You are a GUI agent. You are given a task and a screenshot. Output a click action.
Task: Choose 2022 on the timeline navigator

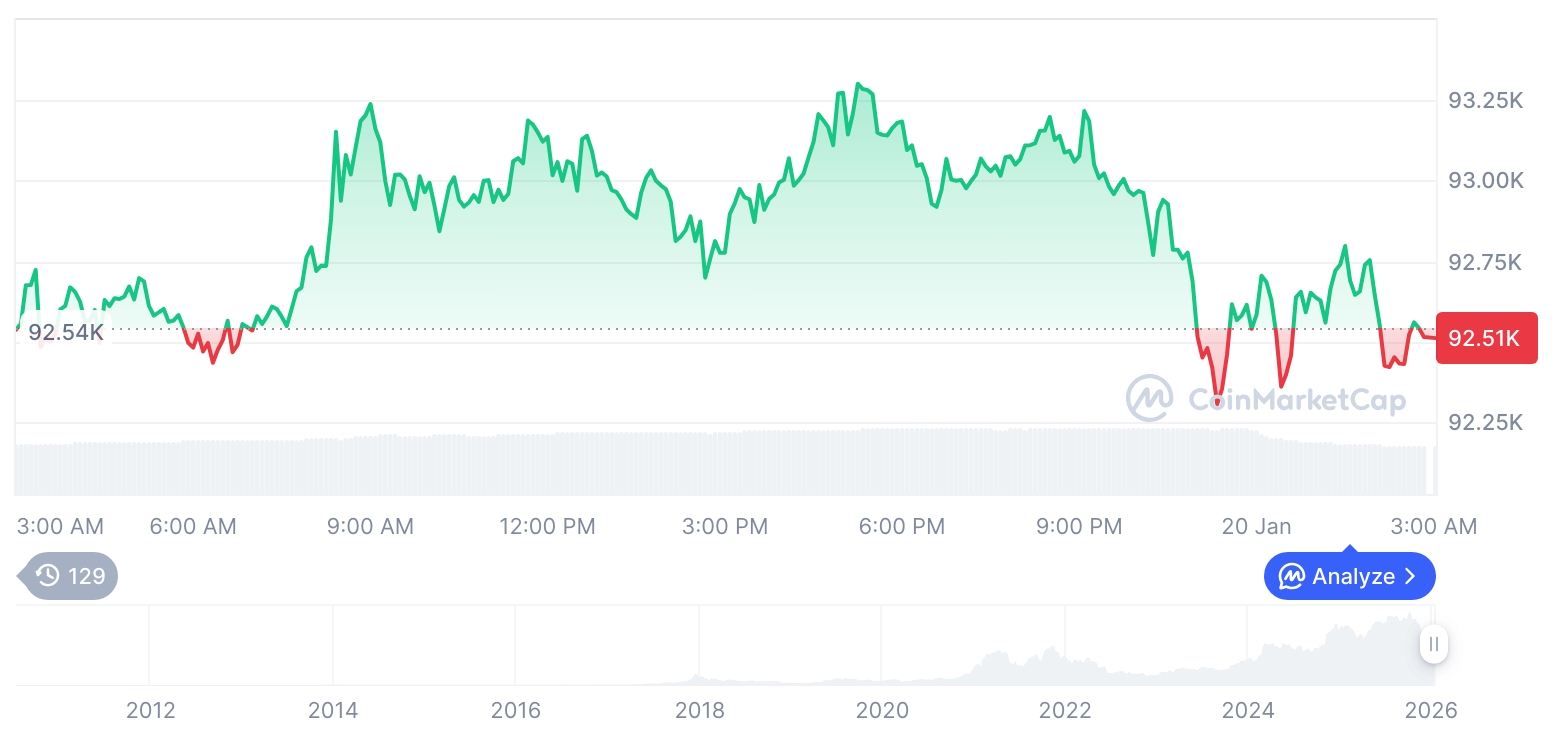click(x=1065, y=711)
